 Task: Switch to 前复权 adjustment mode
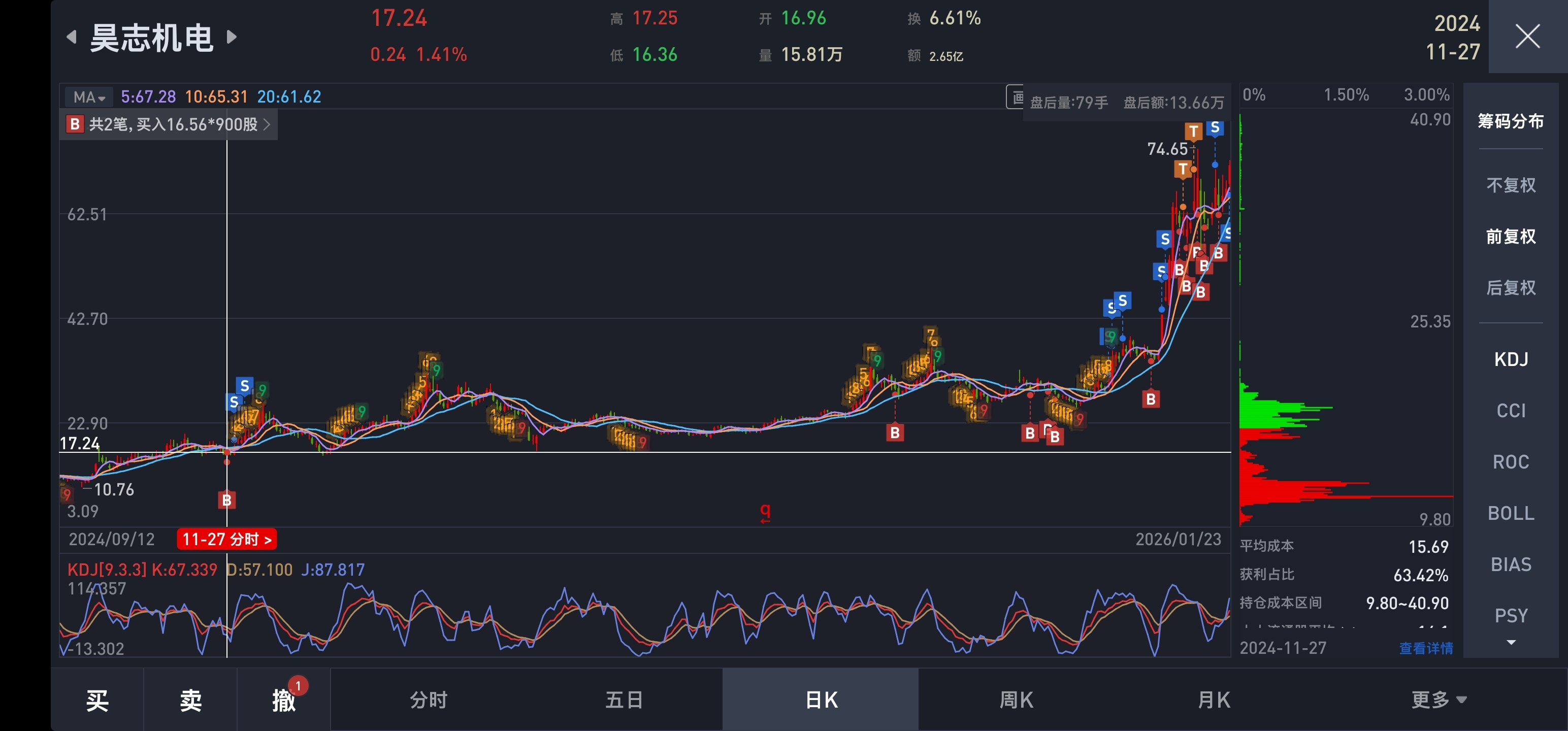coord(1511,236)
